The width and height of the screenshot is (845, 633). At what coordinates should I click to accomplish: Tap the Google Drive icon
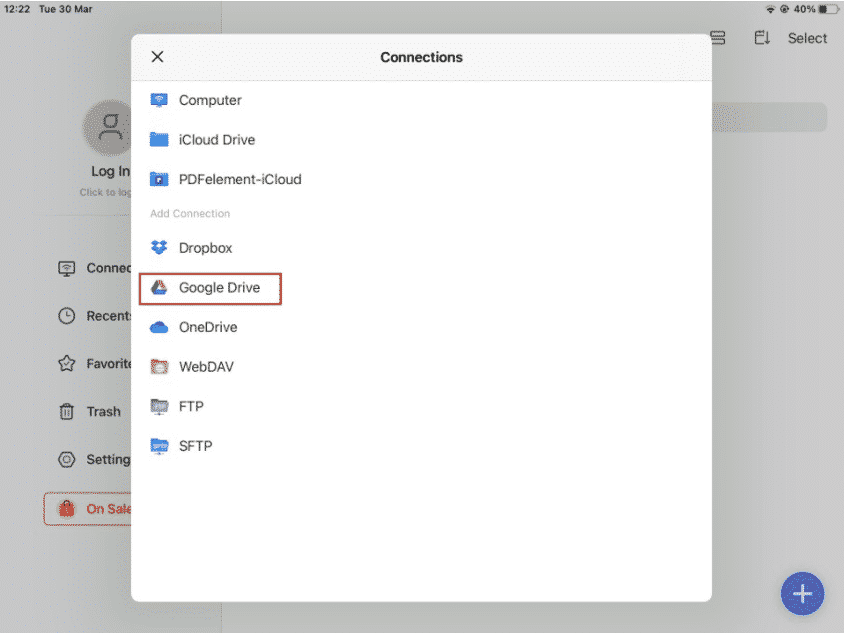(159, 288)
